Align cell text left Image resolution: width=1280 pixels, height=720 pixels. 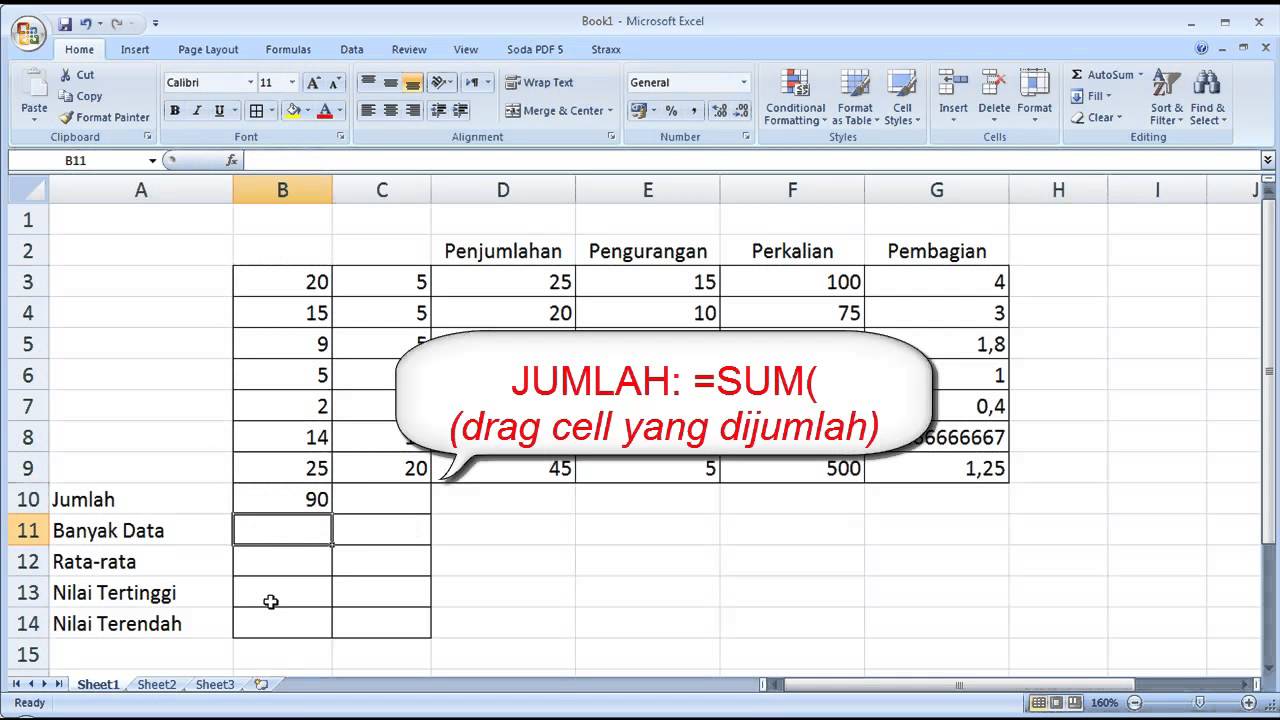[x=368, y=111]
